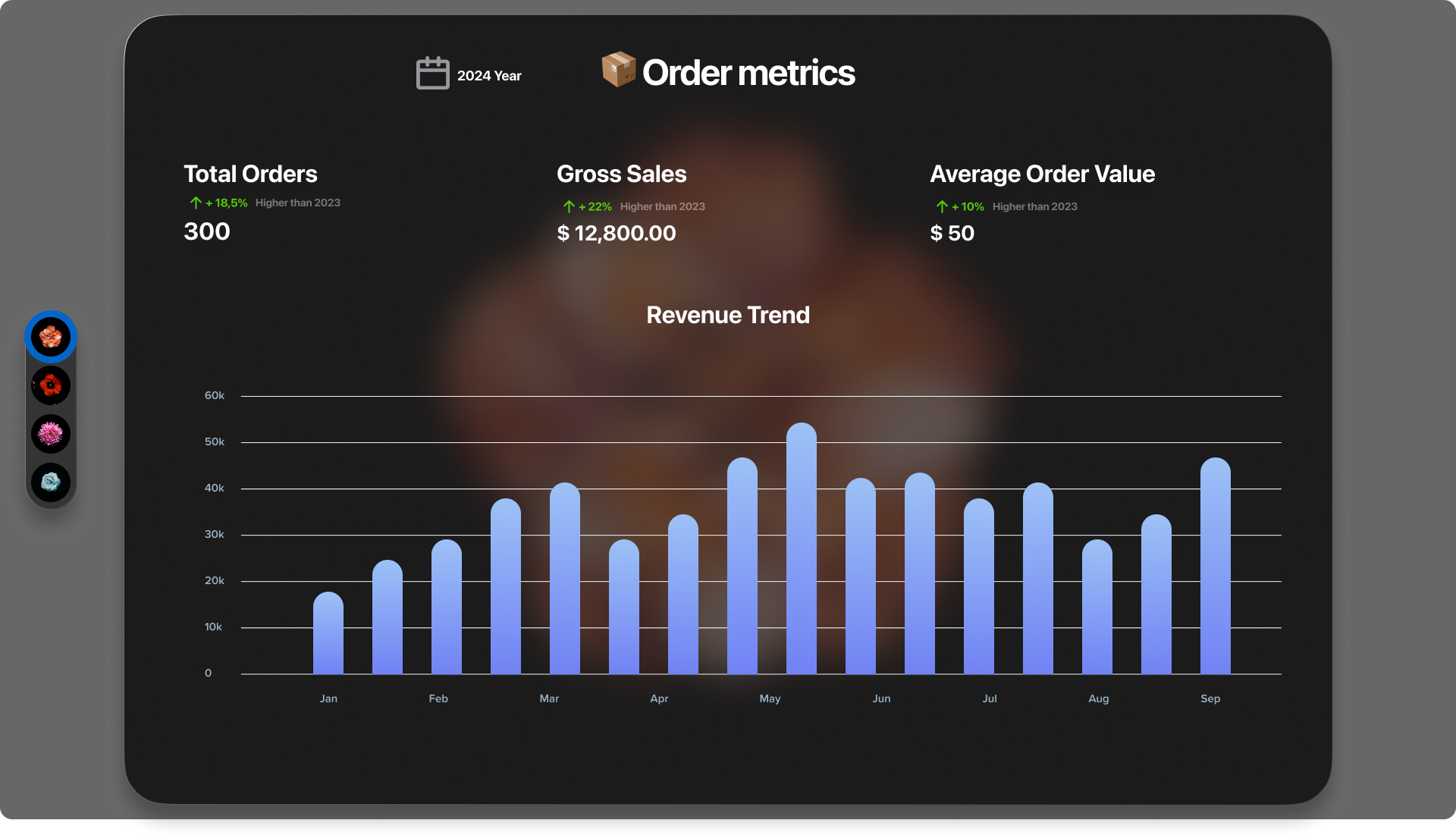This screenshot has height=839, width=1456.
Task: Click the Total Orders value 300
Action: coord(206,231)
